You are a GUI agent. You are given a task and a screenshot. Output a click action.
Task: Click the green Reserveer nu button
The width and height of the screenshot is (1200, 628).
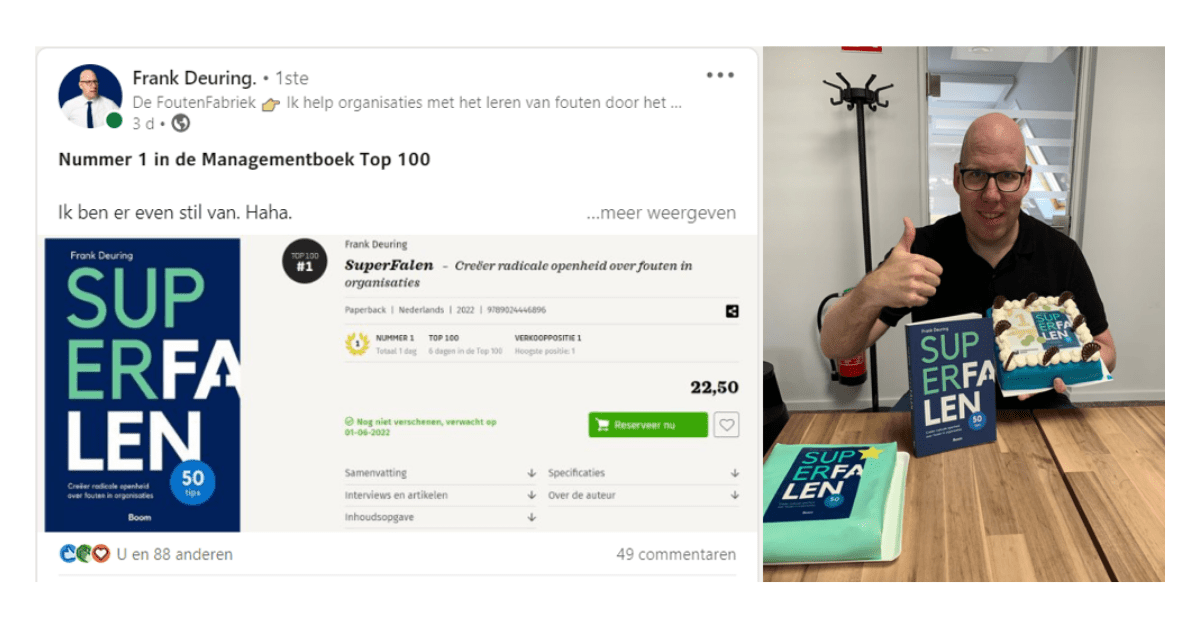point(648,425)
